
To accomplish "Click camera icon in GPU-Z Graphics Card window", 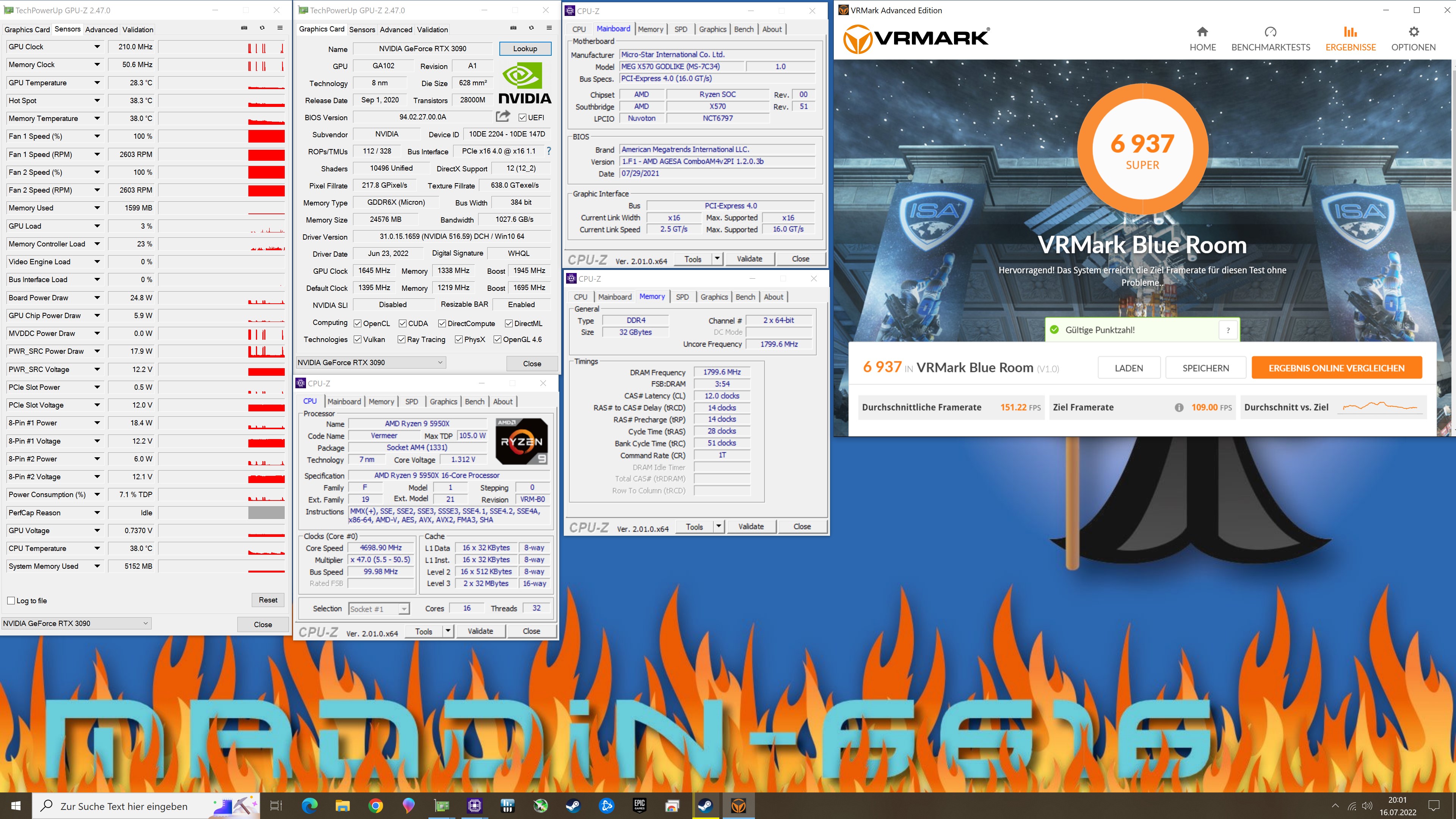I will click(513, 28).
